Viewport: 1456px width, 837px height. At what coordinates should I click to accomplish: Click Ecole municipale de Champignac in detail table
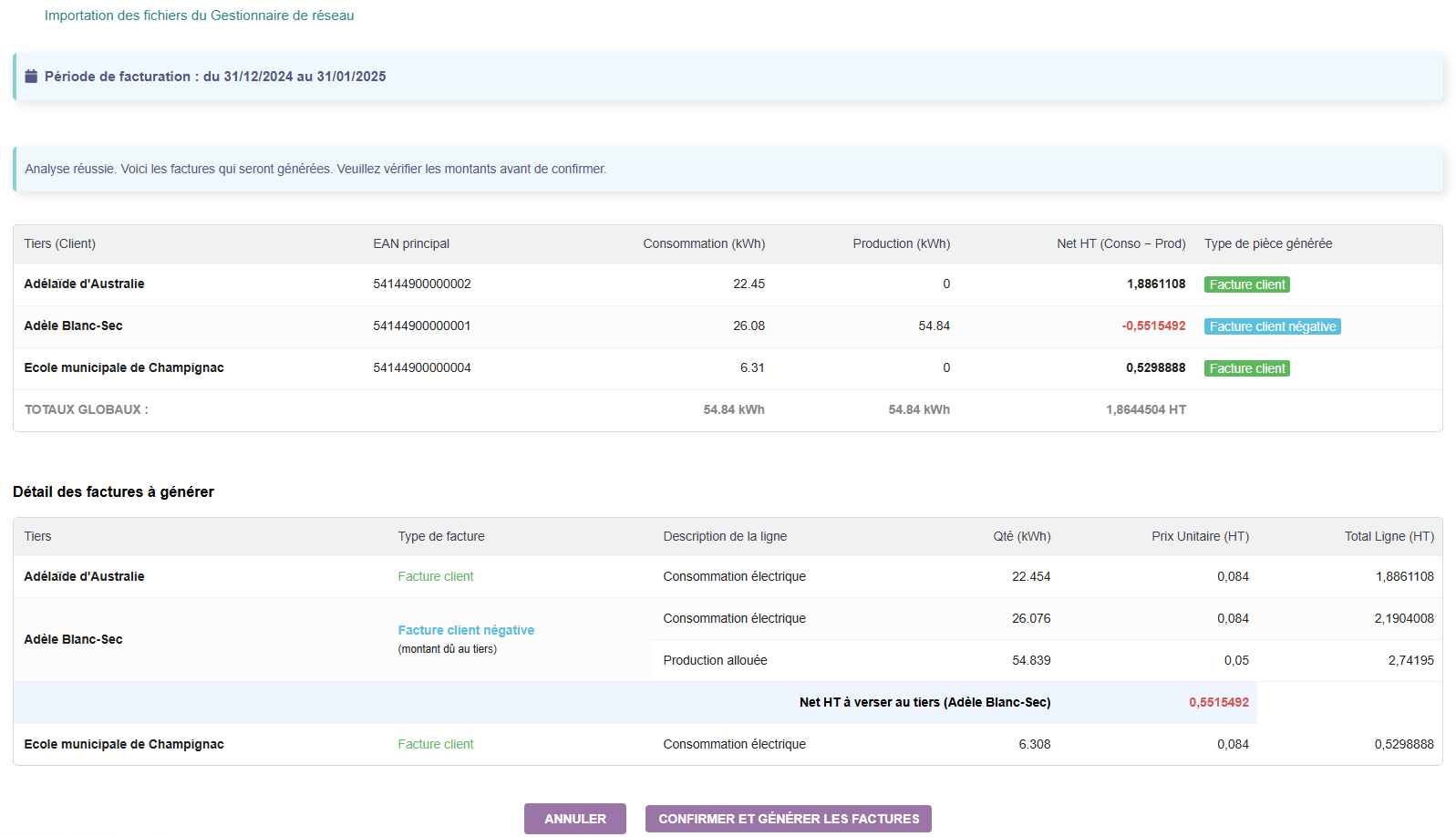tap(124, 744)
